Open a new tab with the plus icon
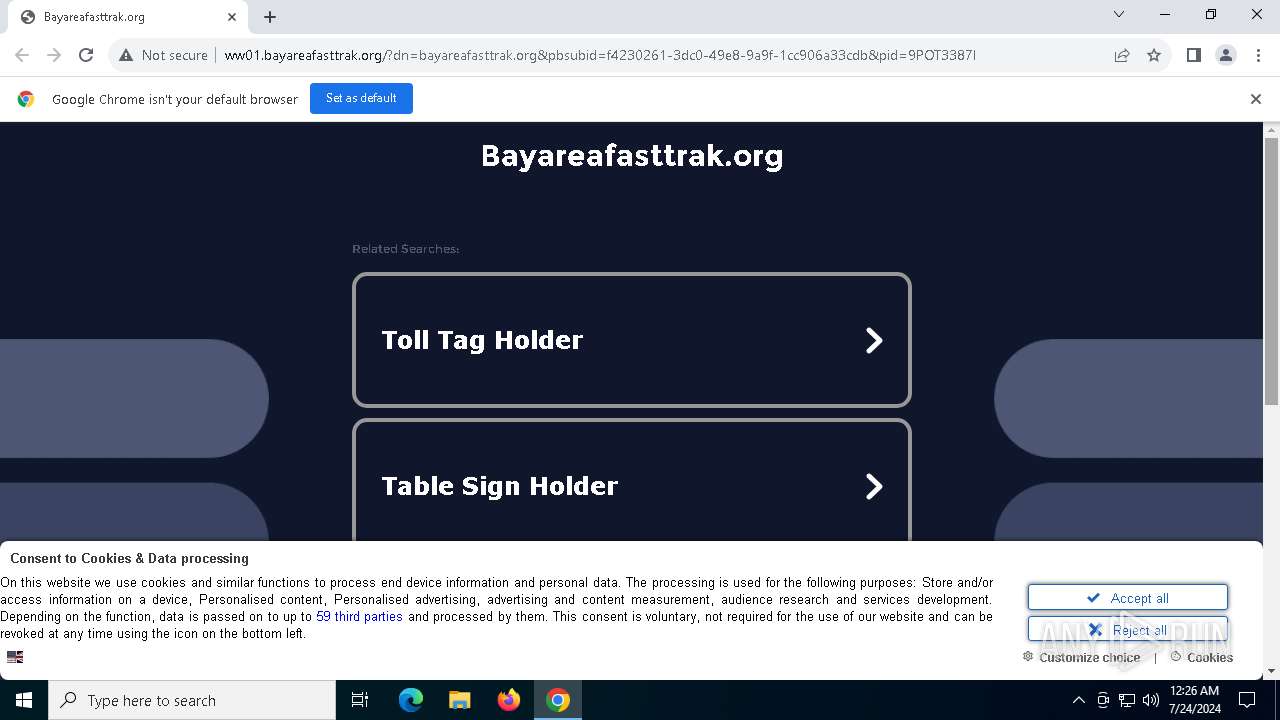 point(270,17)
